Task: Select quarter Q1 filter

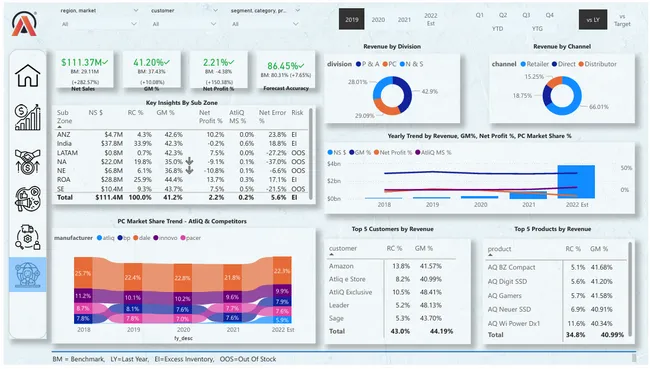Action: tap(480, 15)
